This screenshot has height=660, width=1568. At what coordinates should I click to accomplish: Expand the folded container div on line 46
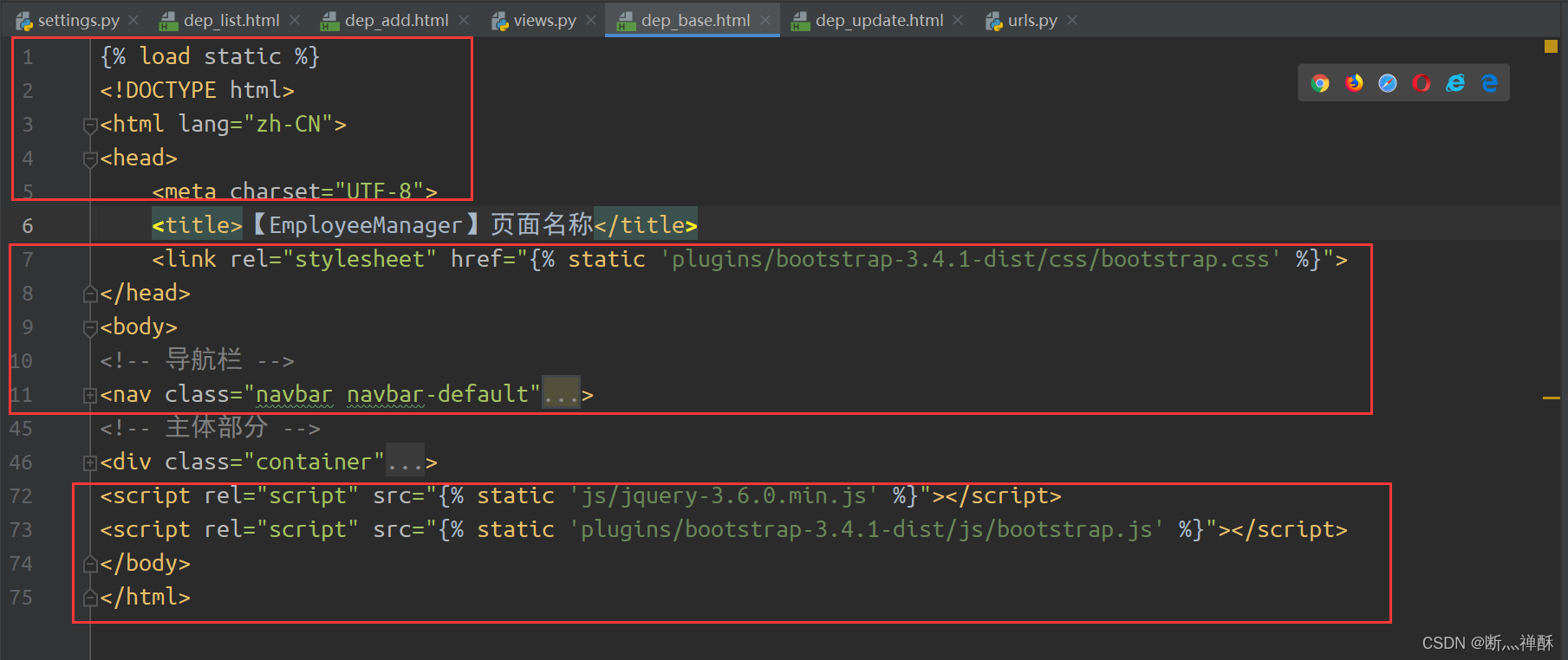(89, 463)
